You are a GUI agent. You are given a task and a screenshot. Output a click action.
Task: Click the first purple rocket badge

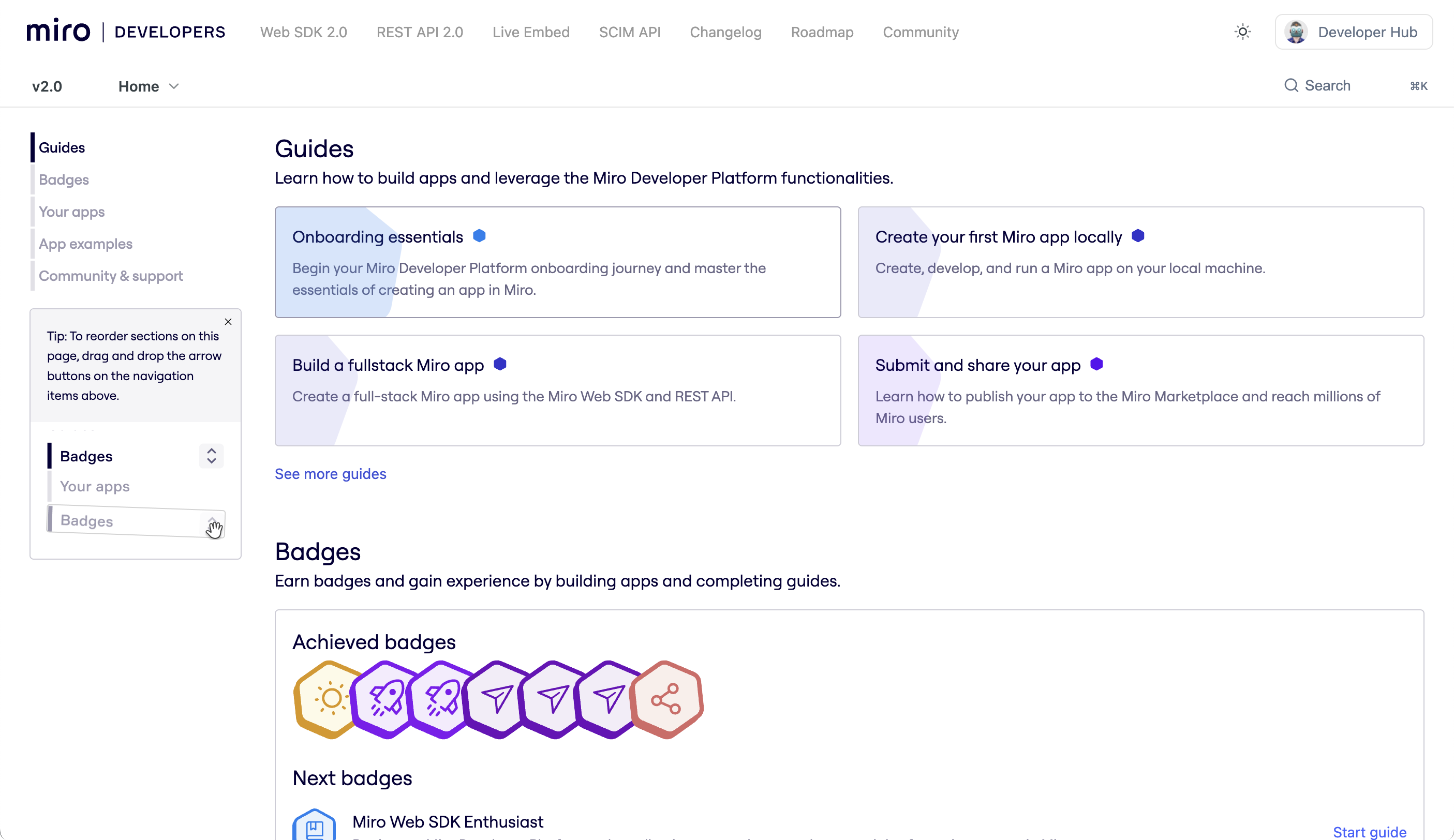[384, 699]
